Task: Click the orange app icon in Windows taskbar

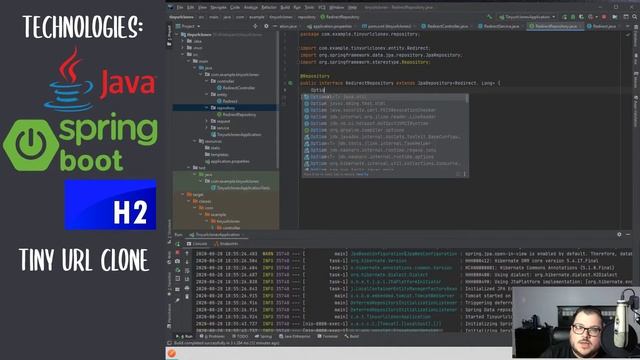Action: point(172,353)
